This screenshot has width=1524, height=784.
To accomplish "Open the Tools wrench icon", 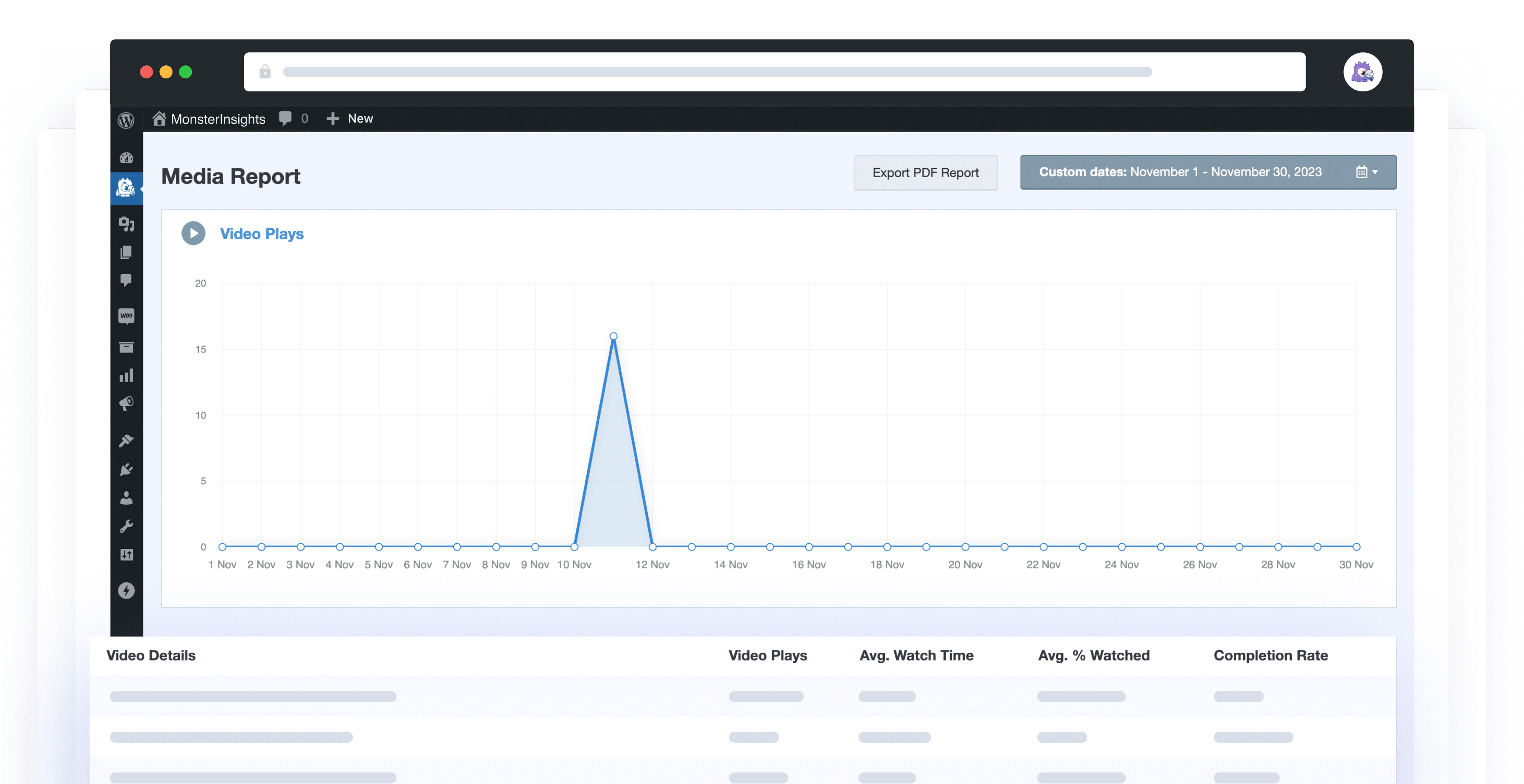I will [126, 526].
